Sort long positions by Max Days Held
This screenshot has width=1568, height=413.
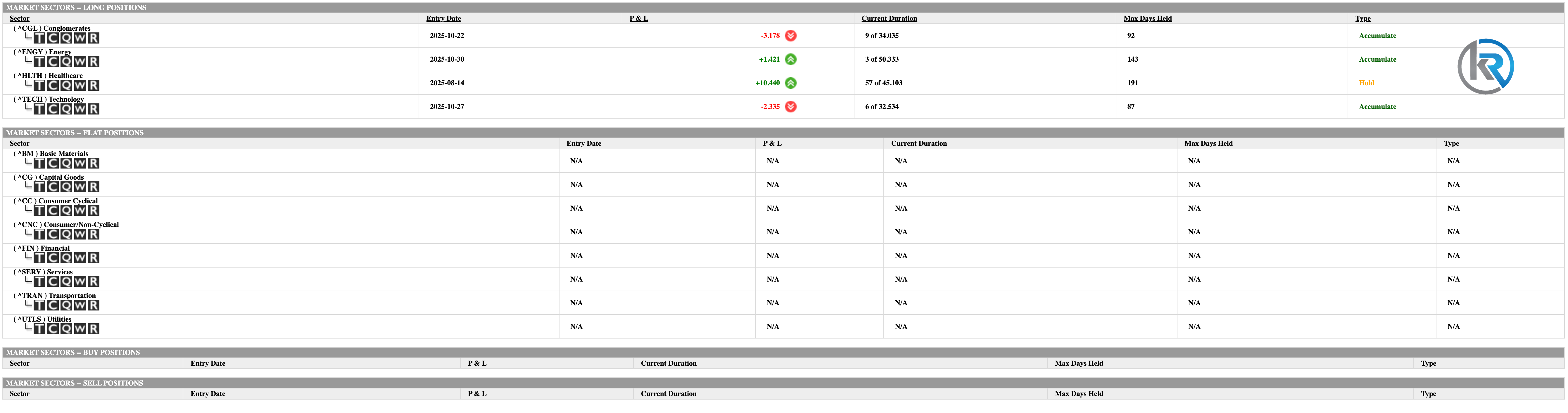pyautogui.click(x=1147, y=18)
